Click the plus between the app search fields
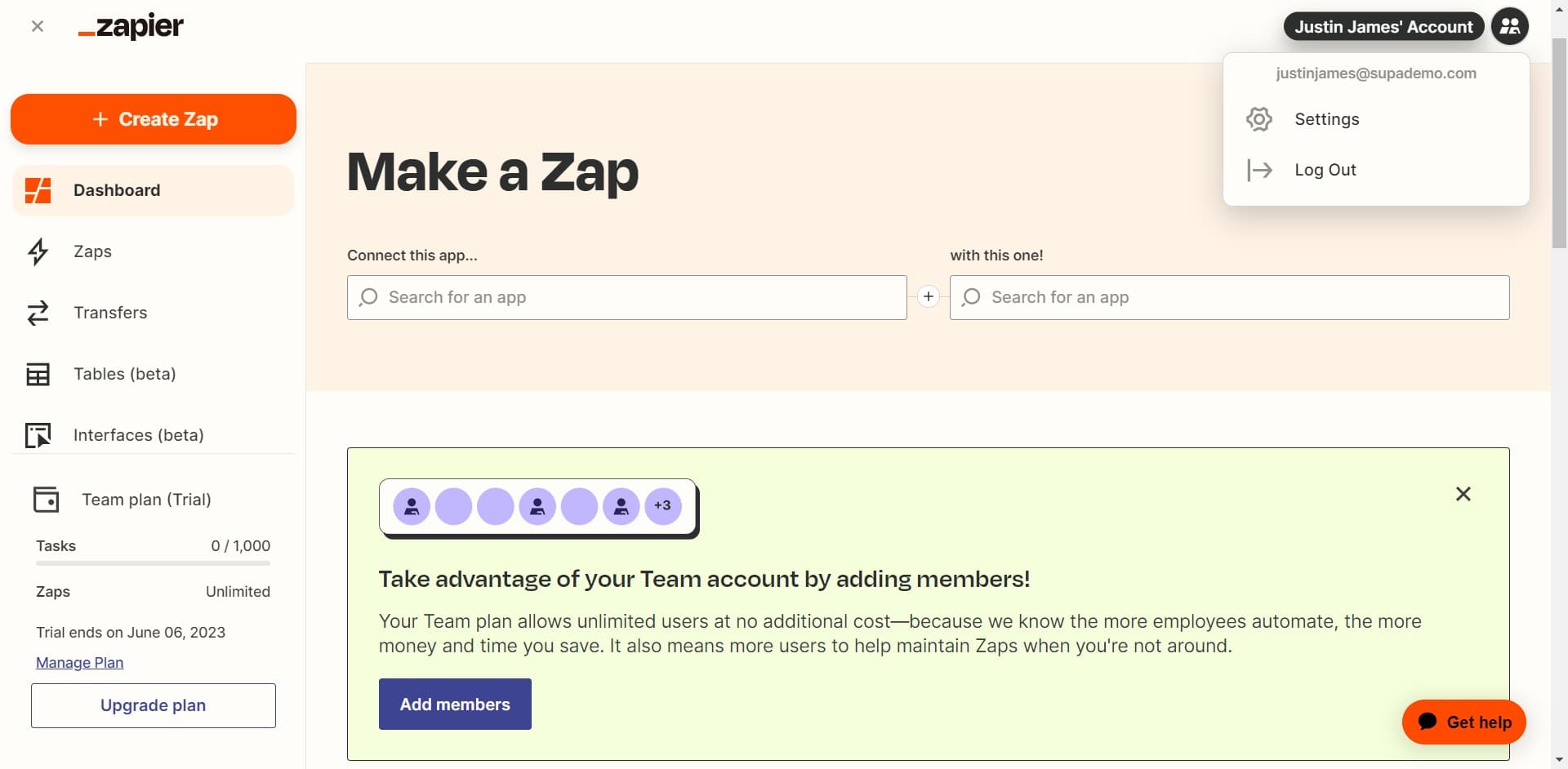This screenshot has height=769, width=1568. tap(929, 296)
